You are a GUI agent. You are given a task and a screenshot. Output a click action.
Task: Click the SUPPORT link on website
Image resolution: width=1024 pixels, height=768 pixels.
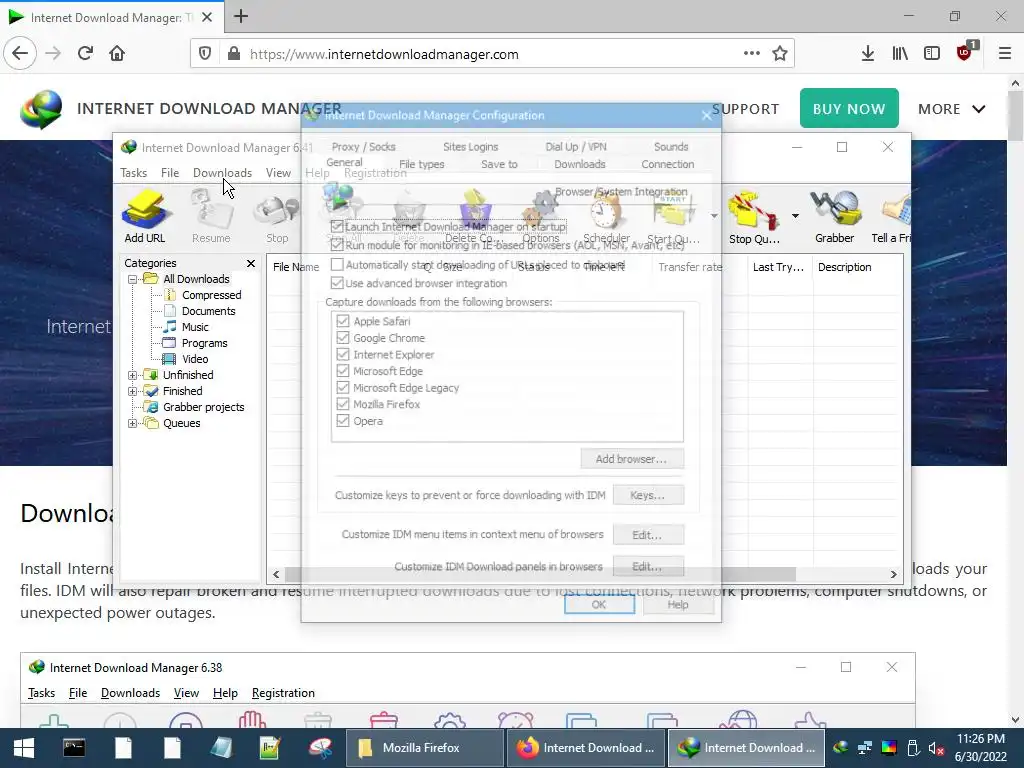coord(745,109)
